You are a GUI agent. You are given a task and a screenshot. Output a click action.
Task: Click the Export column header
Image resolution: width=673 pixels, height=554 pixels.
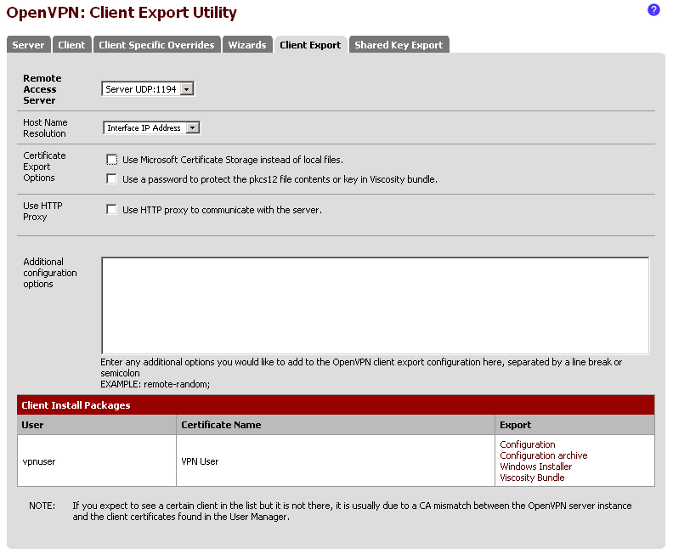[x=575, y=425]
